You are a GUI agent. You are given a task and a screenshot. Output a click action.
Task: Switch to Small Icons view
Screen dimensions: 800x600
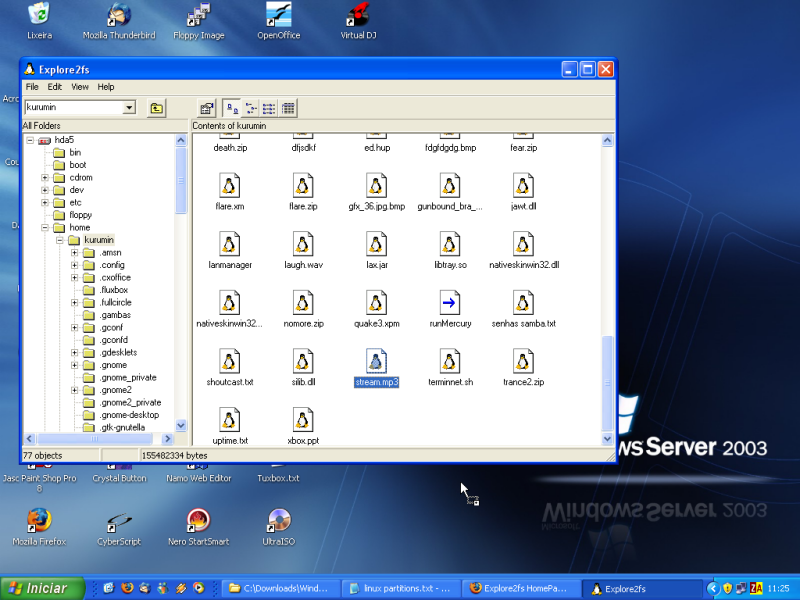(251, 108)
